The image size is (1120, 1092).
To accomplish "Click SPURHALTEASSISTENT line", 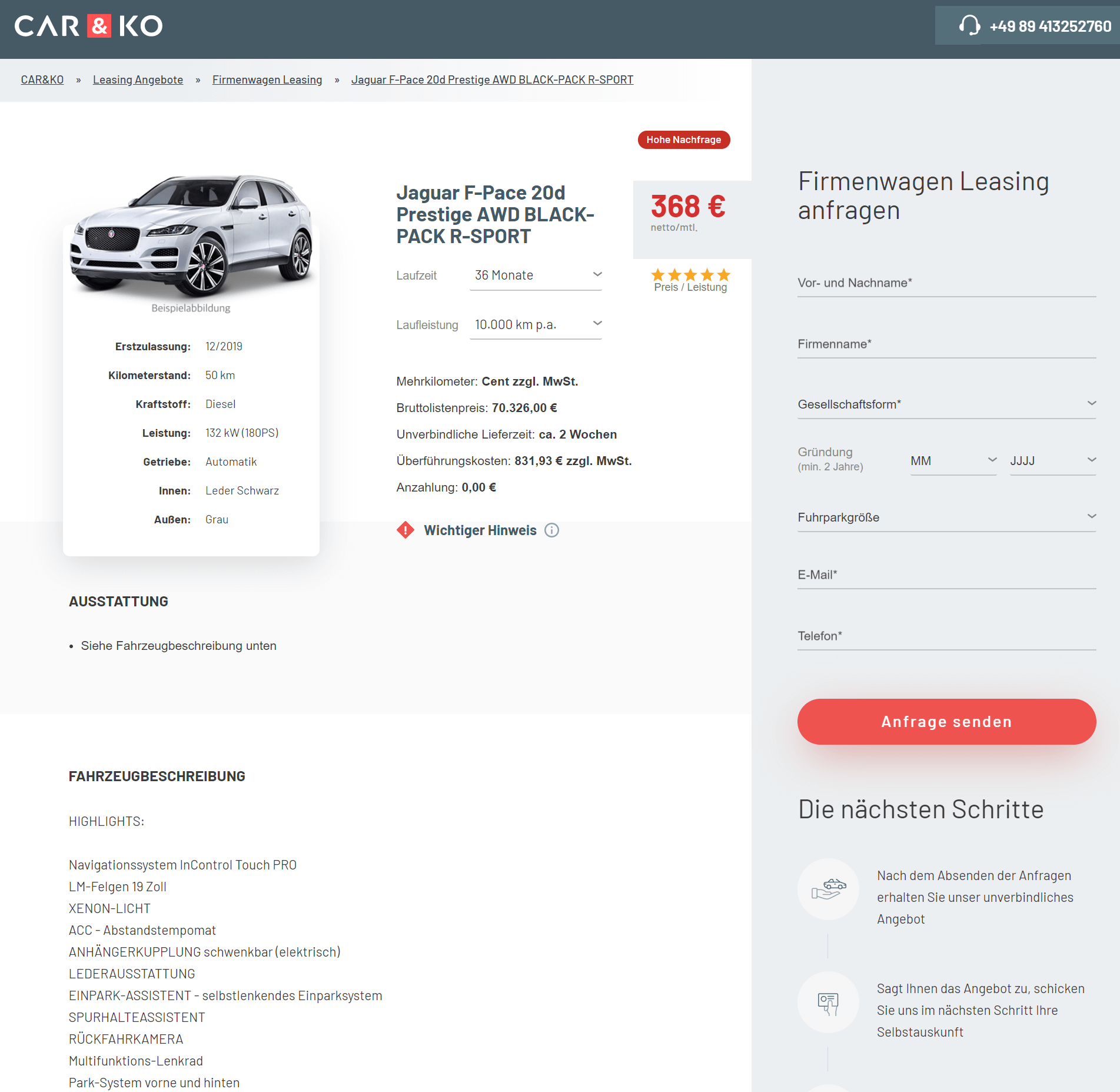I will click(137, 1017).
